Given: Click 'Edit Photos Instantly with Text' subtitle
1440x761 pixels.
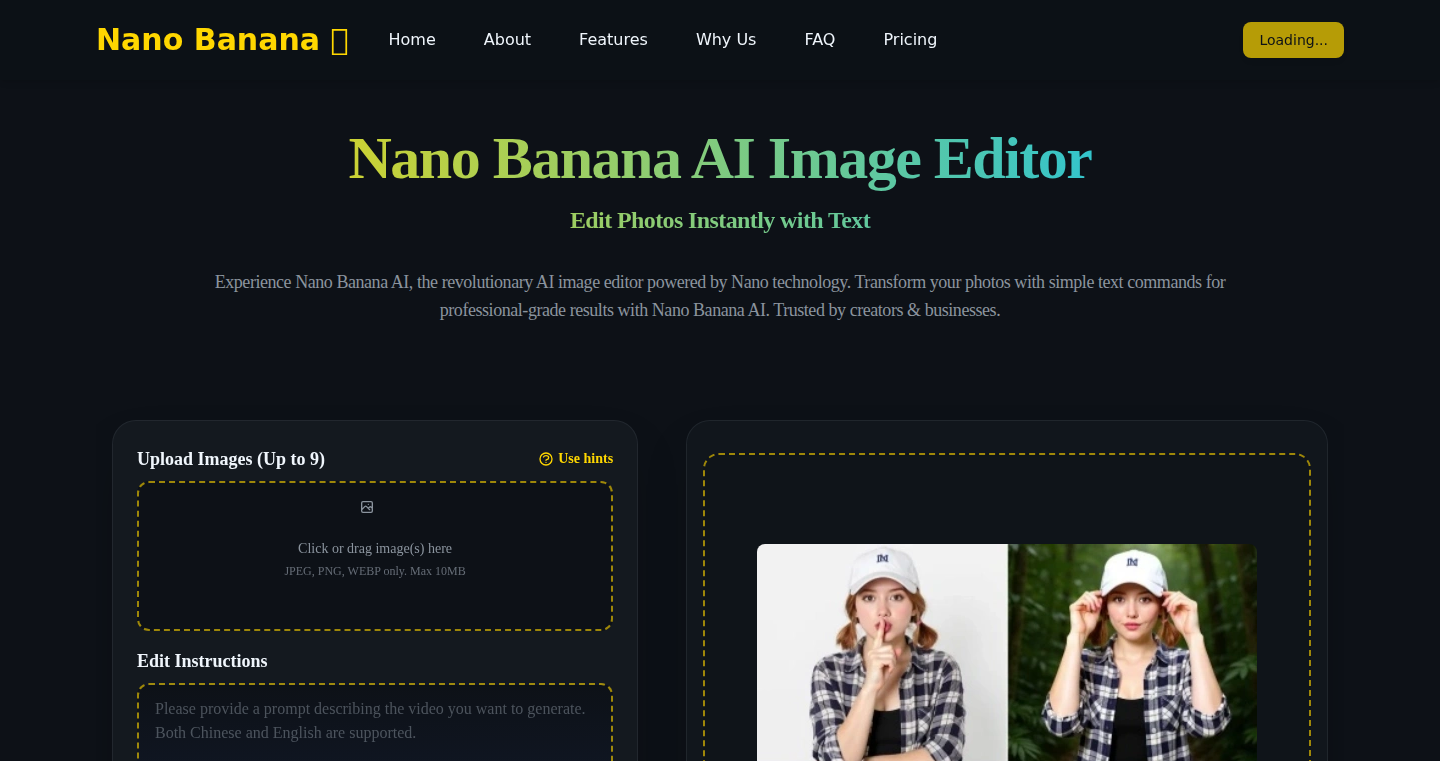Looking at the screenshot, I should [720, 220].
